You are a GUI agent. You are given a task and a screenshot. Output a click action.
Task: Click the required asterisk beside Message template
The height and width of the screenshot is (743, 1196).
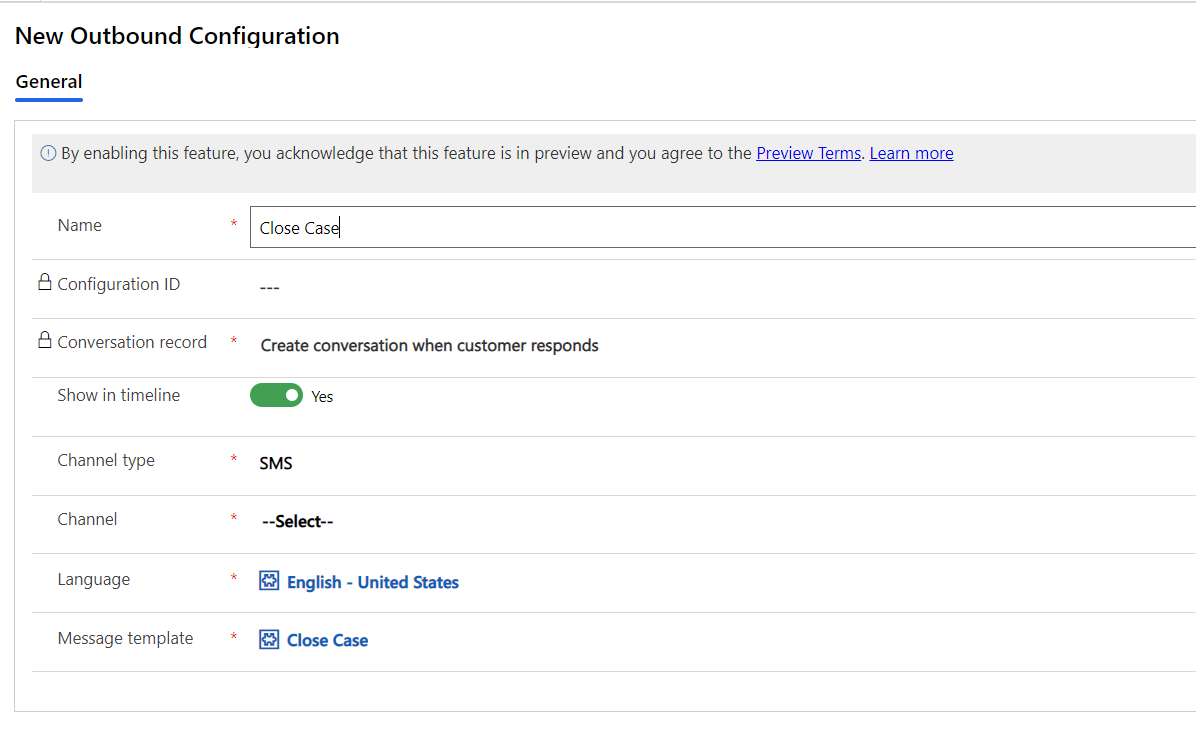click(x=233, y=637)
